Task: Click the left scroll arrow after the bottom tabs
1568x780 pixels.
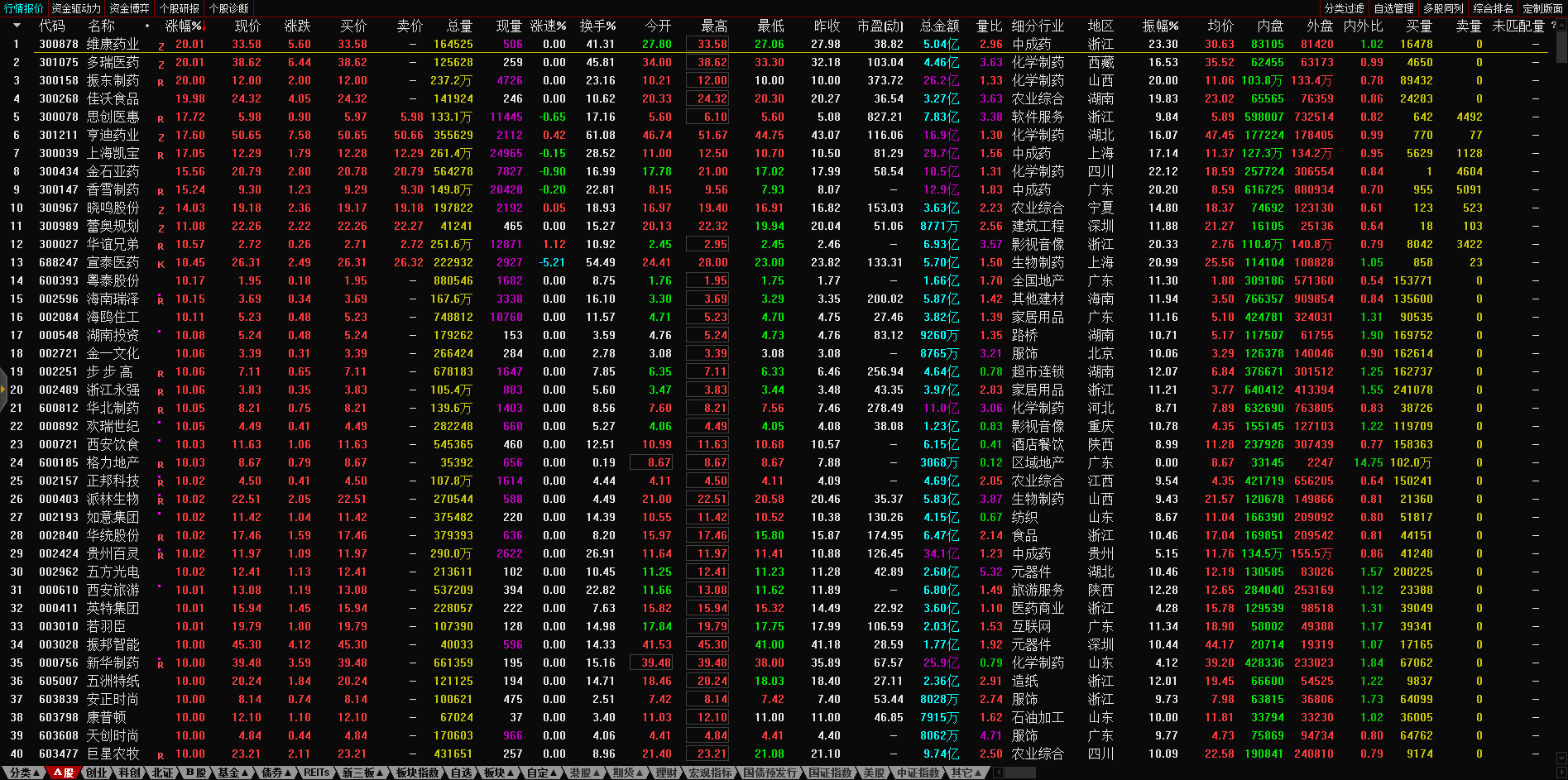Action: [x=998, y=773]
